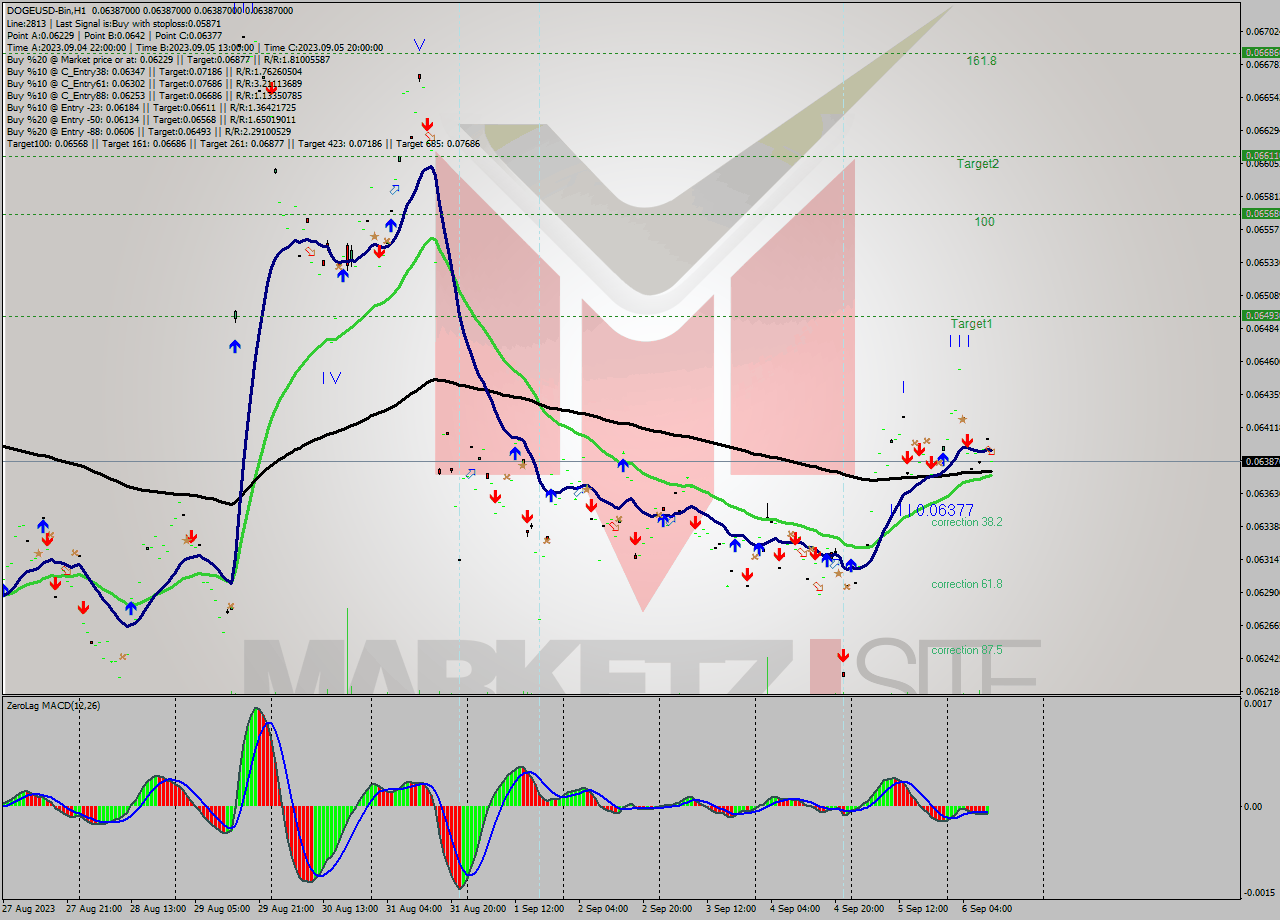Click the '27 Aug 21:00' time label
1280x920 pixels.
95,909
